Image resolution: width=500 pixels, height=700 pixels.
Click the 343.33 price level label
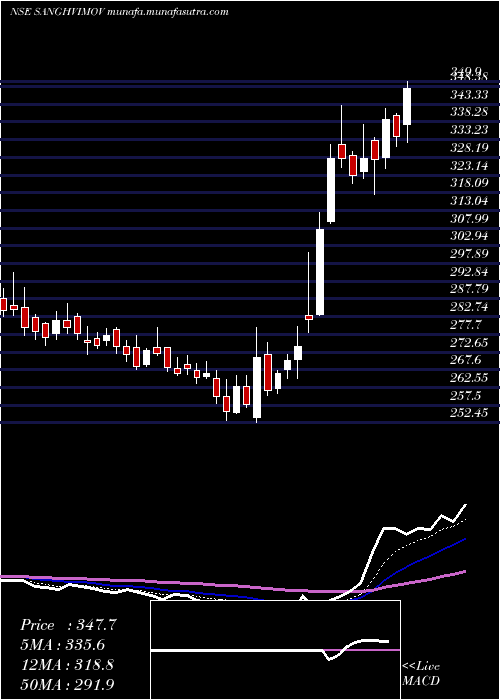[469, 95]
